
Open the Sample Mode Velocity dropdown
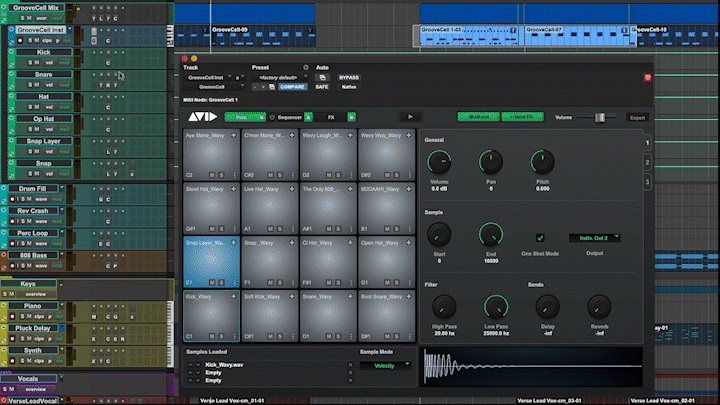pyautogui.click(x=386, y=365)
